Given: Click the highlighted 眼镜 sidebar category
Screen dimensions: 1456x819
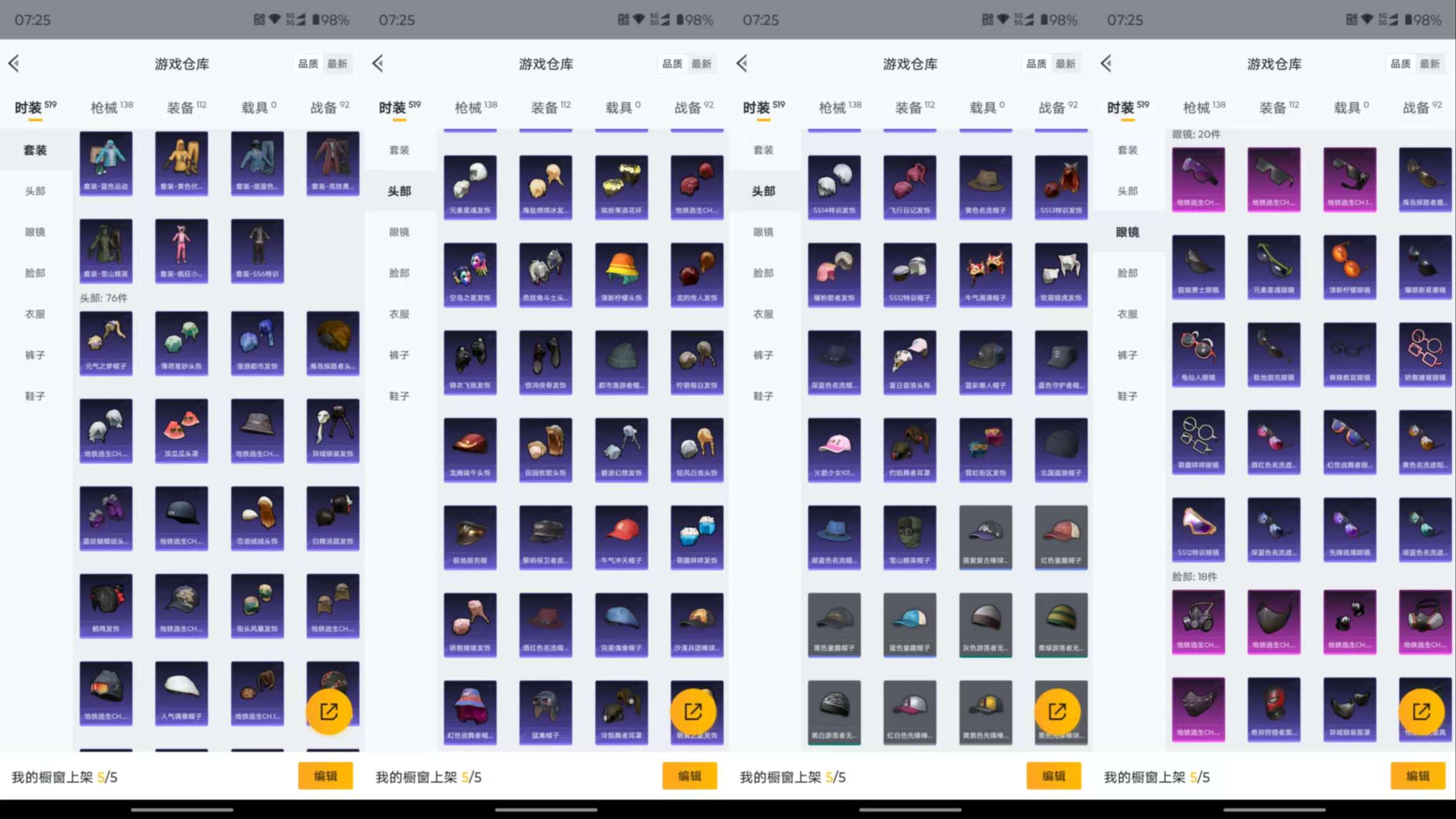Looking at the screenshot, I should [x=1127, y=232].
